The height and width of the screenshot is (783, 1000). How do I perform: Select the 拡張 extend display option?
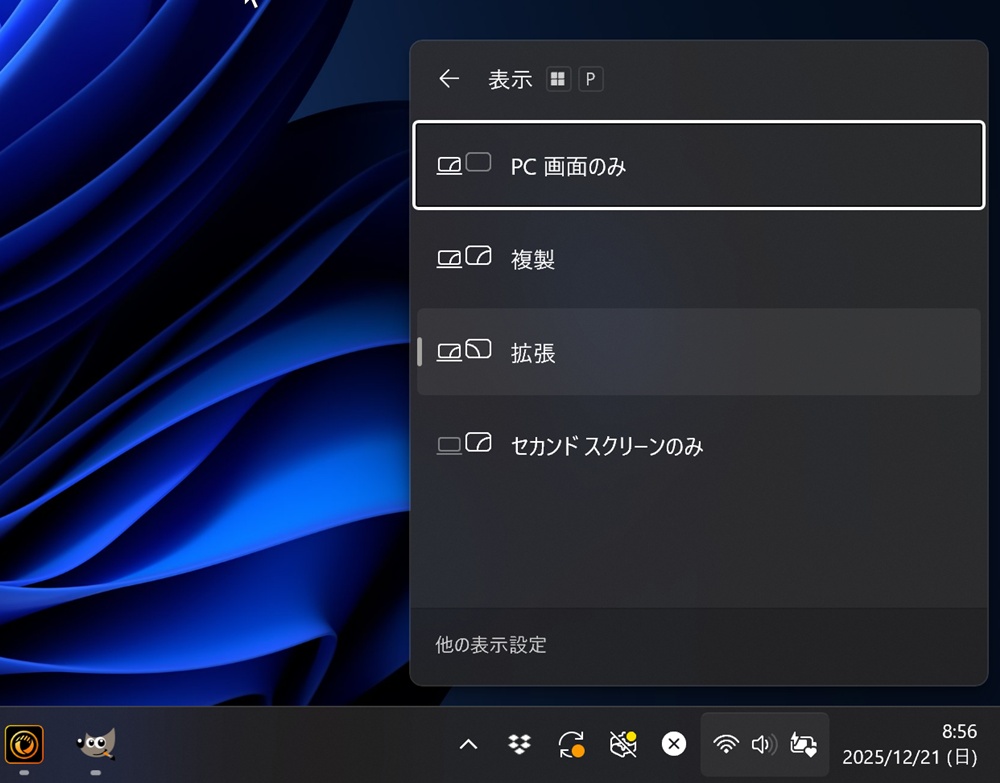click(698, 352)
